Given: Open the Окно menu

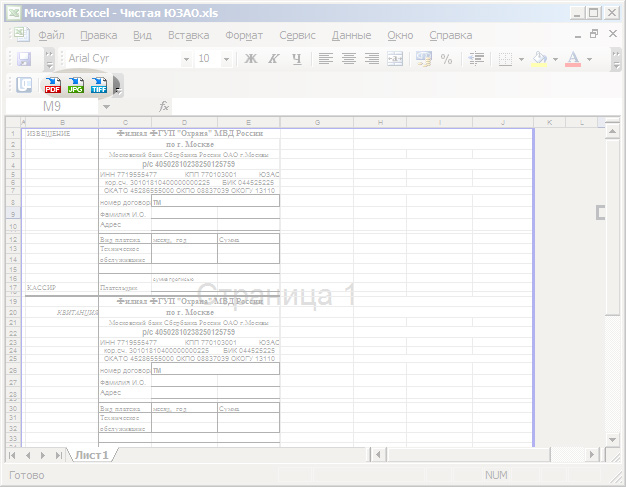Looking at the screenshot, I should point(400,36).
